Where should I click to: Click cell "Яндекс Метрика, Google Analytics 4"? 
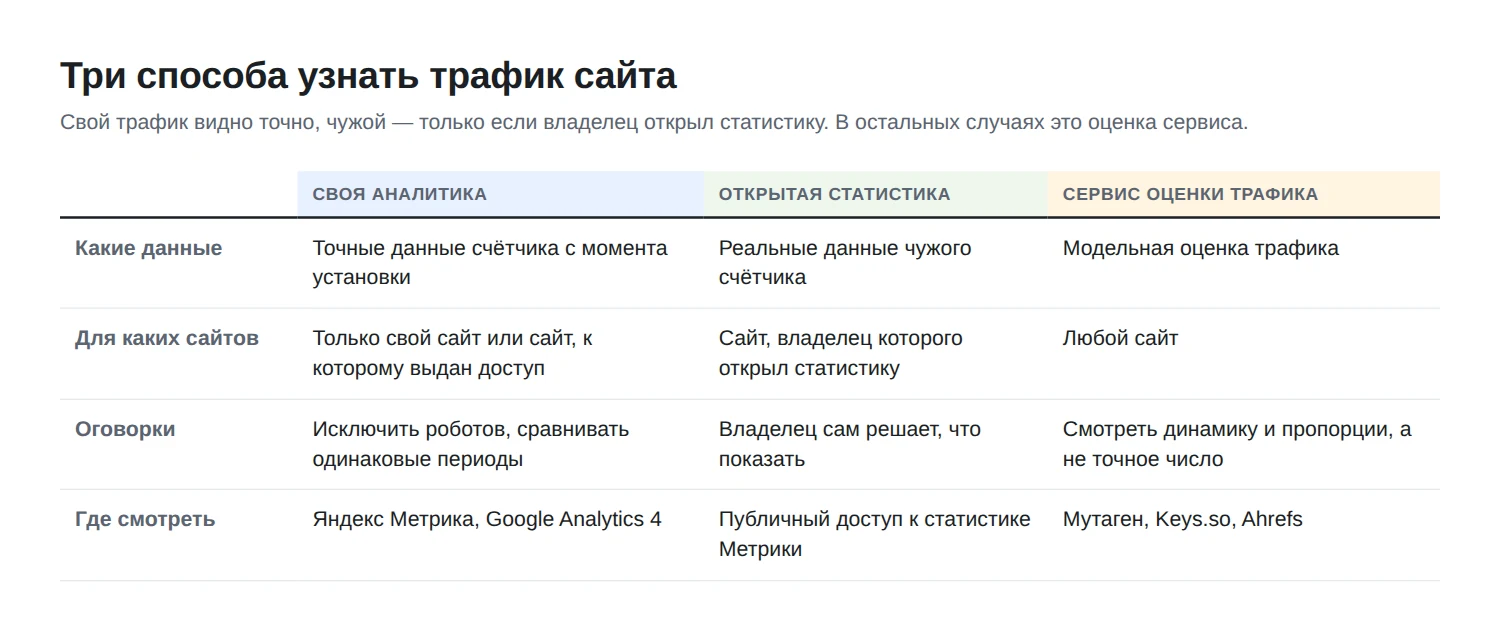500,535
